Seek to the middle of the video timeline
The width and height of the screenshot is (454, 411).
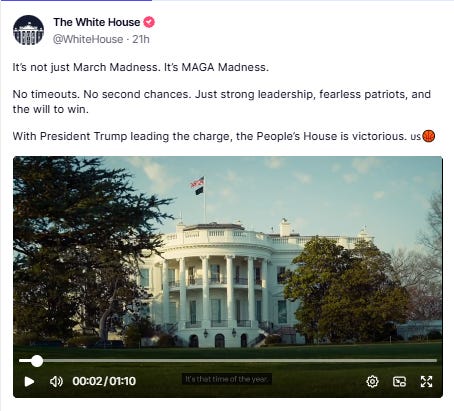pos(228,361)
